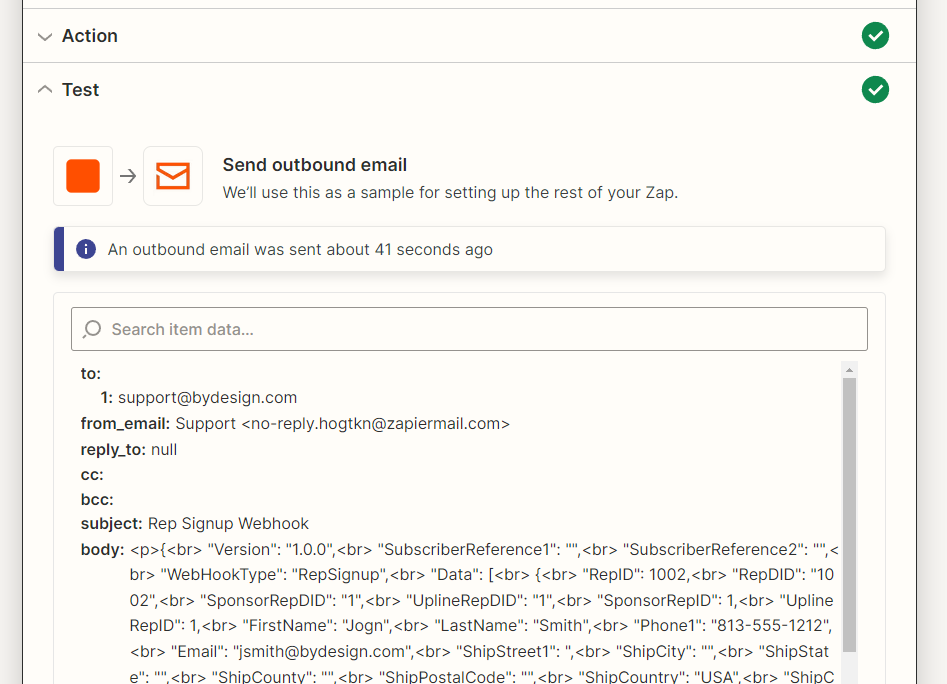The height and width of the screenshot is (684, 947).
Task: Click the scrollbar up arrow
Action: [x=849, y=370]
